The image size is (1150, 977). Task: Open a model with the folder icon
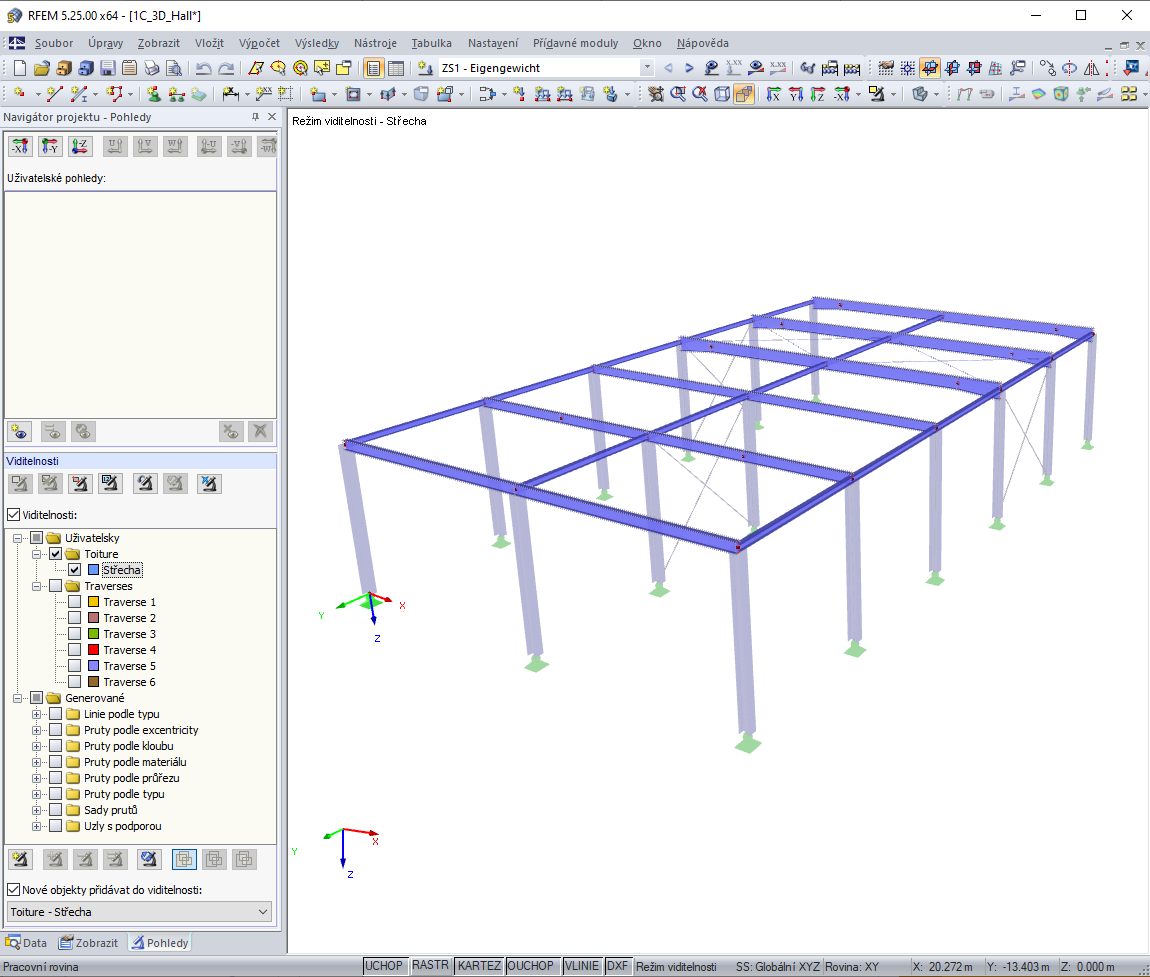[42, 68]
